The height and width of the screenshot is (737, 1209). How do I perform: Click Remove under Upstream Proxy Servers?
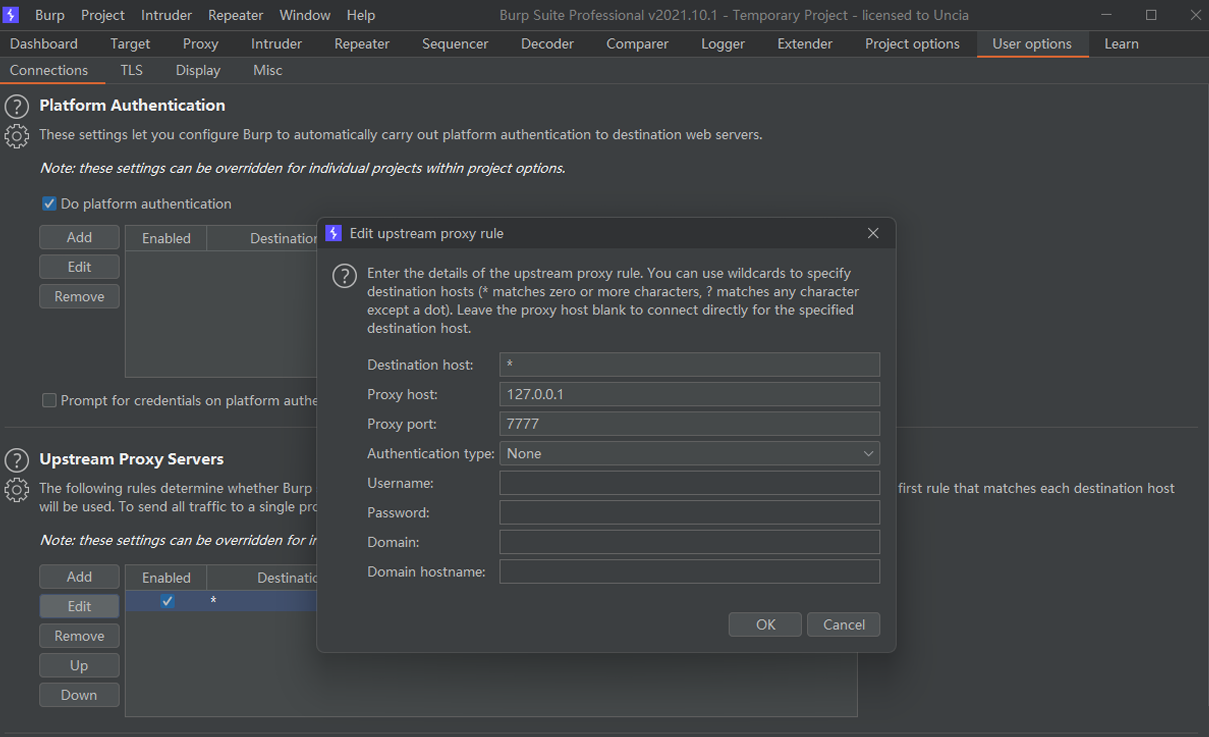click(x=79, y=636)
